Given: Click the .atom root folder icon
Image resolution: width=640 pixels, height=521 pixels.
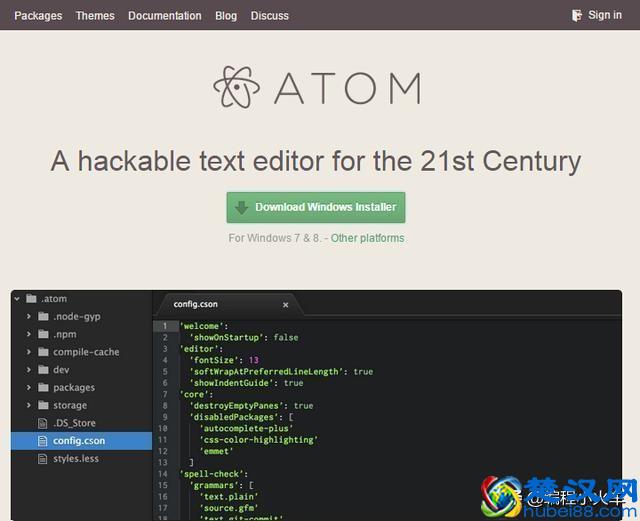Looking at the screenshot, I should (31, 299).
